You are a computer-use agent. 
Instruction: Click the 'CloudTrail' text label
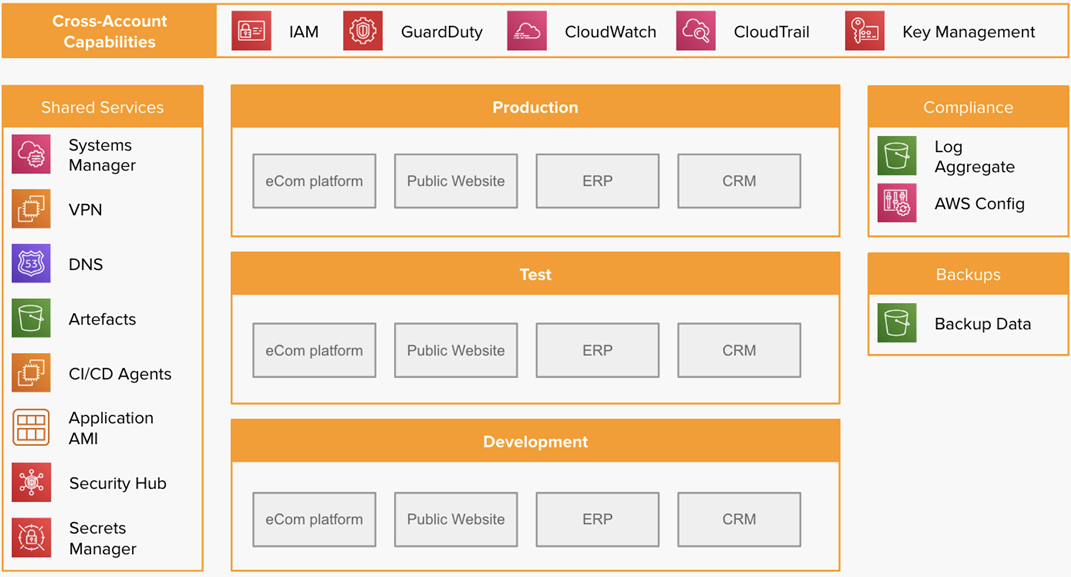point(772,32)
